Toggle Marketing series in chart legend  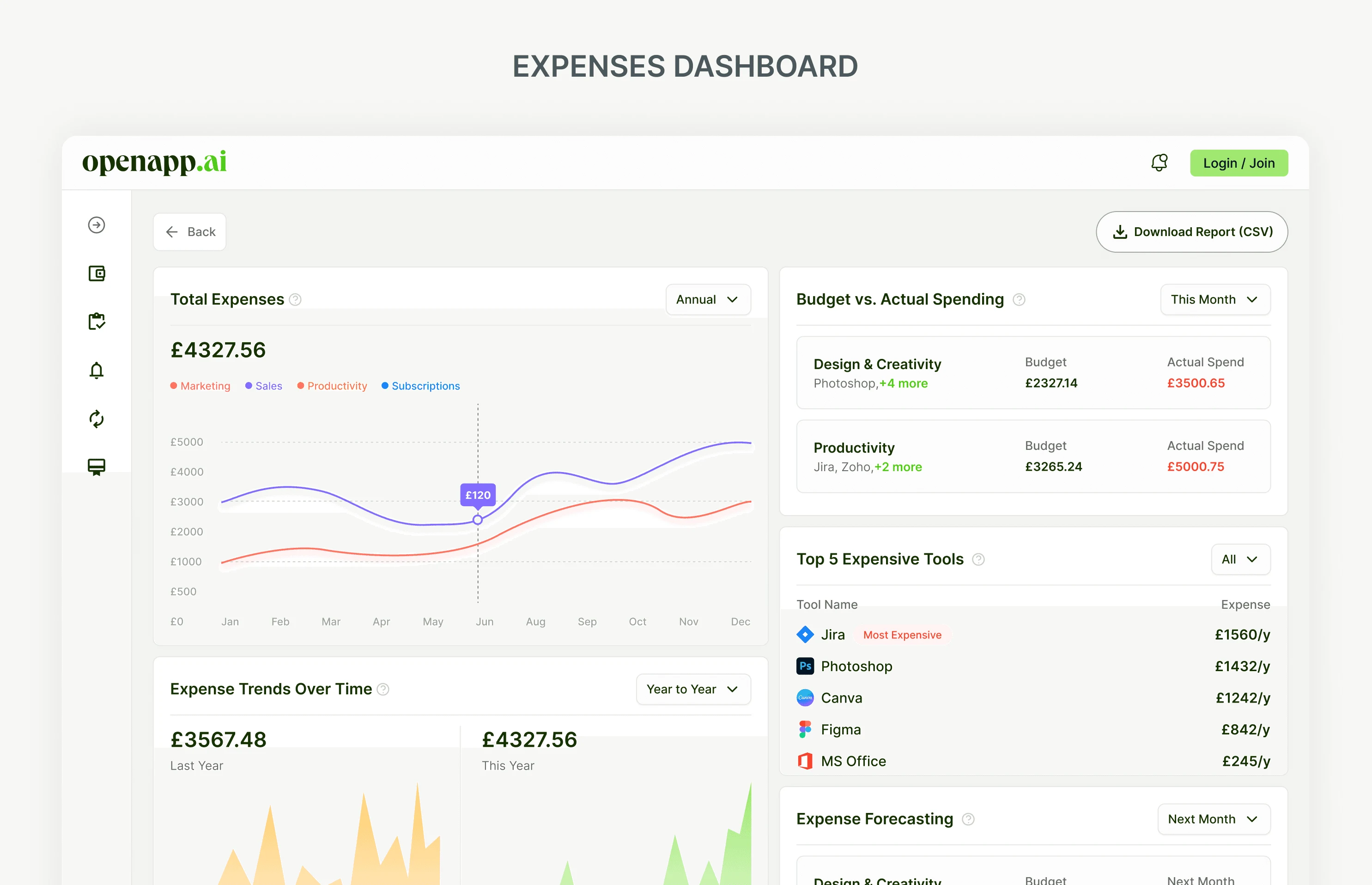pyautogui.click(x=200, y=386)
